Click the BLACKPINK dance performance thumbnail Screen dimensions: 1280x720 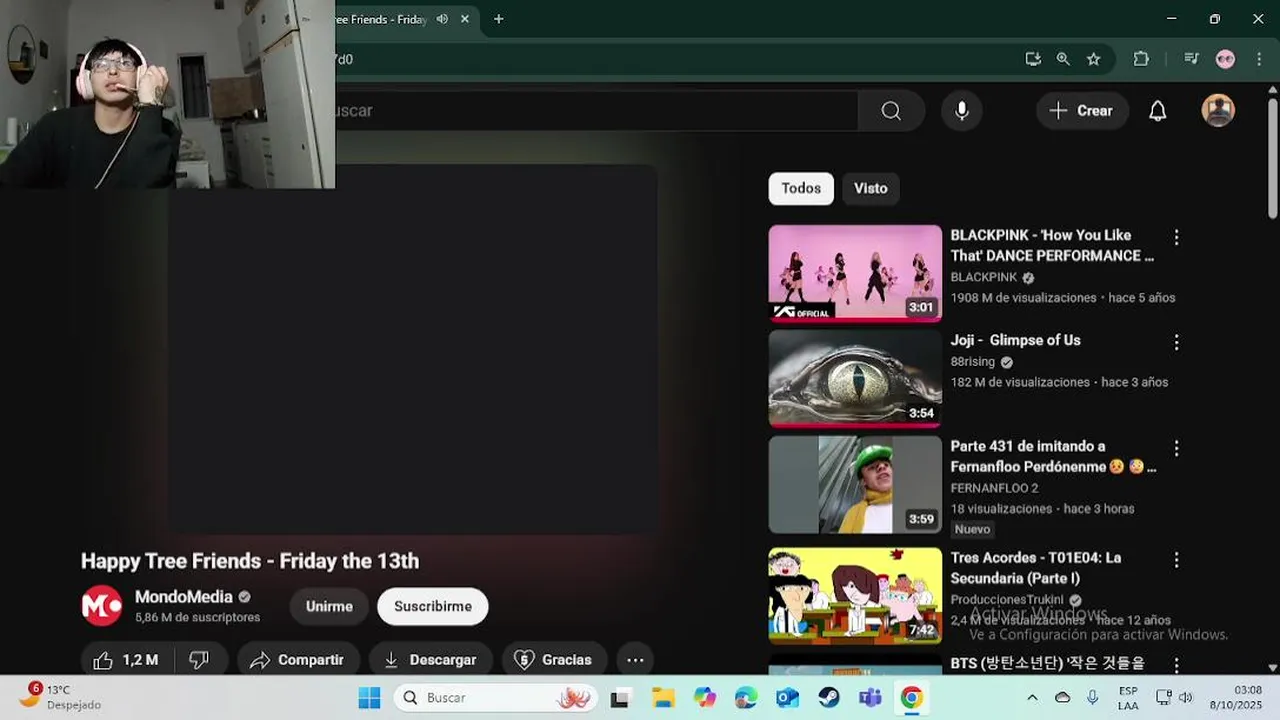point(855,272)
